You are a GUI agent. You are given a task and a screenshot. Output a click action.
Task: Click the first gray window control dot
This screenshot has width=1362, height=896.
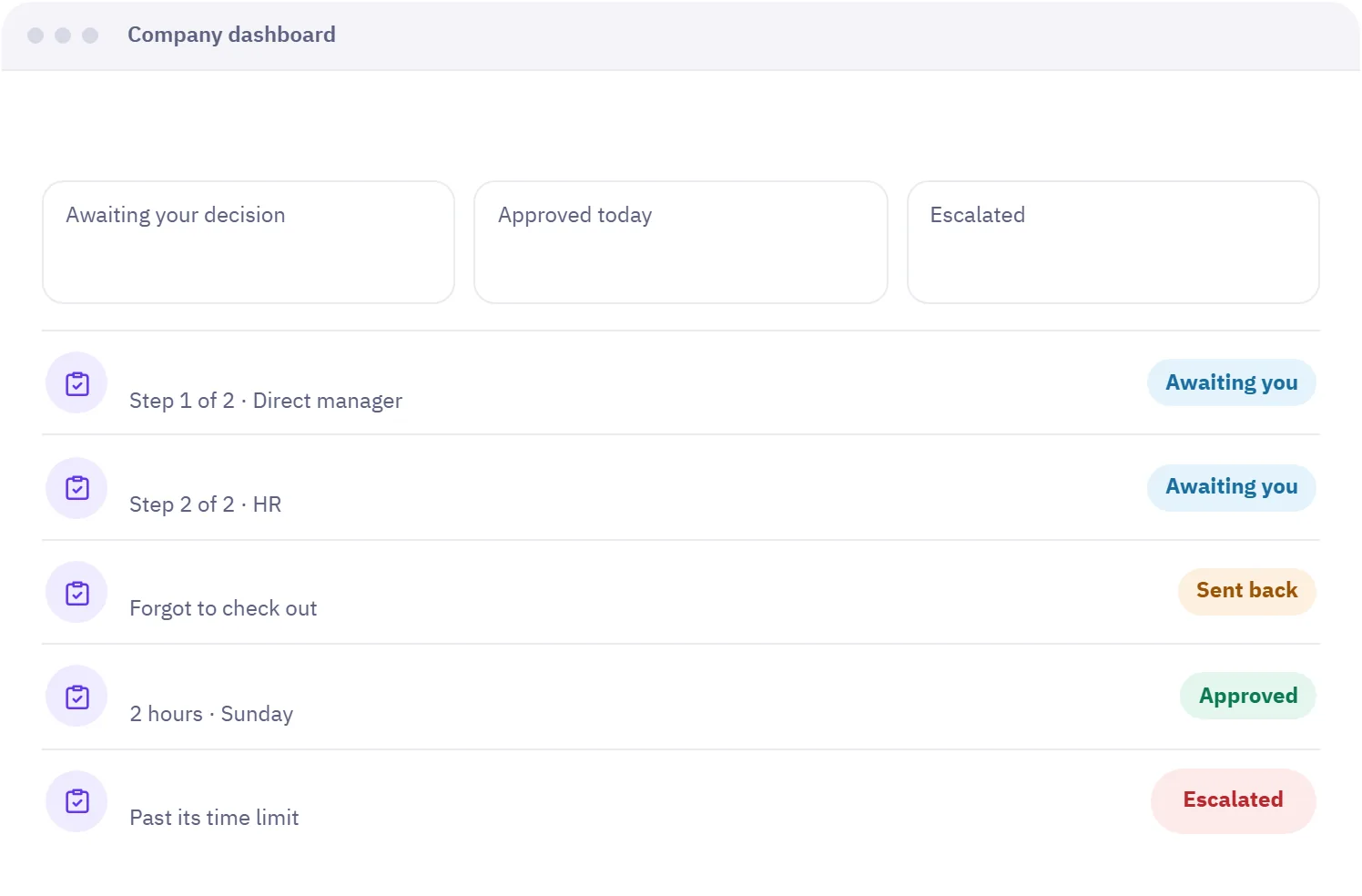pos(36,36)
